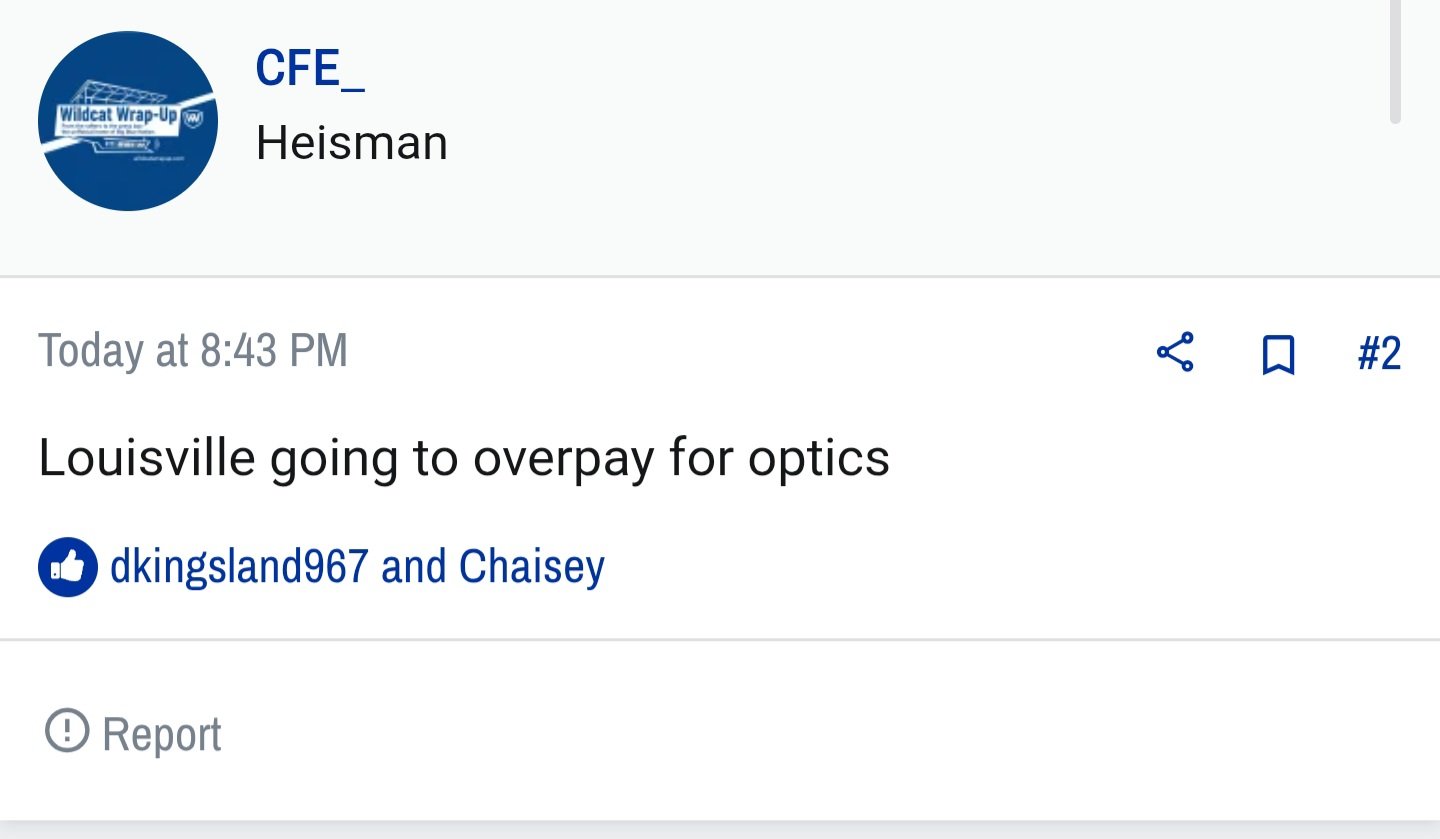Click the vertical scrollbar thumb
1440x839 pixels.
(x=1395, y=60)
